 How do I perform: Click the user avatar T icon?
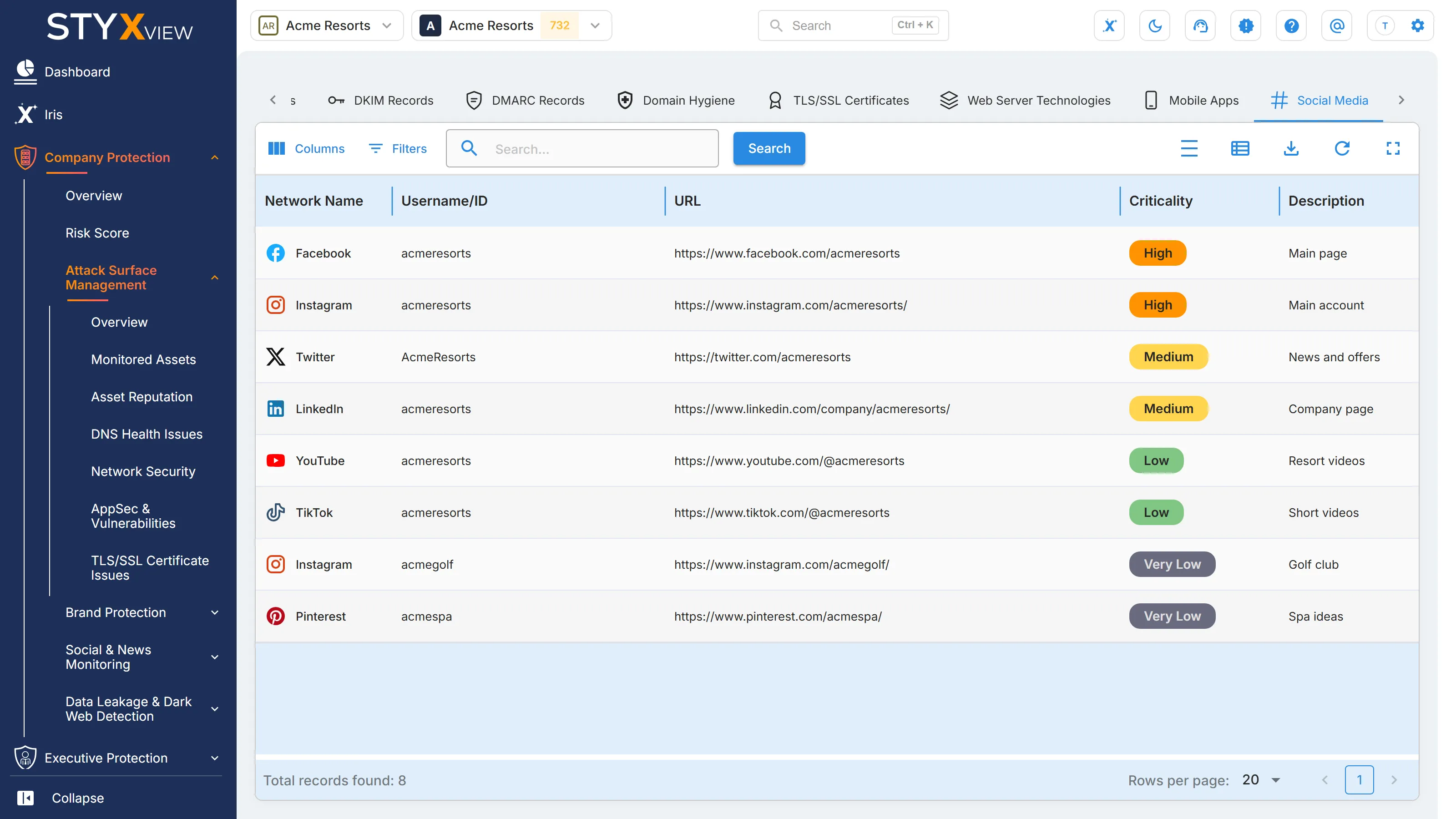1384,25
